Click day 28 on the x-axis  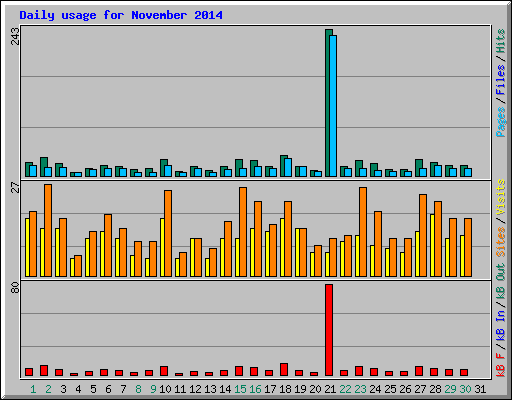pyautogui.click(x=435, y=389)
